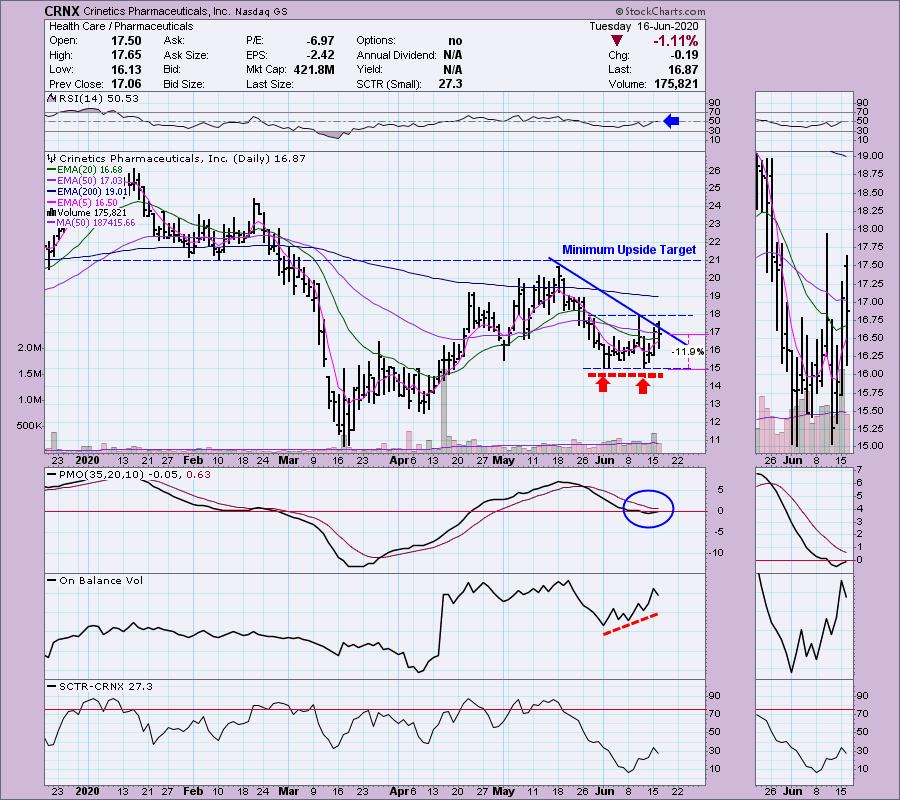Click the Last value 16.87
900x800 pixels.
coord(683,69)
